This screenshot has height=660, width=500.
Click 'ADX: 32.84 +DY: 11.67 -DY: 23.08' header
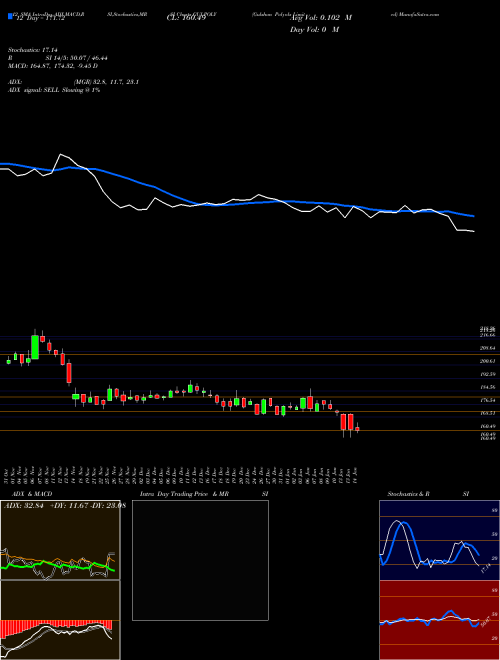tap(64, 506)
